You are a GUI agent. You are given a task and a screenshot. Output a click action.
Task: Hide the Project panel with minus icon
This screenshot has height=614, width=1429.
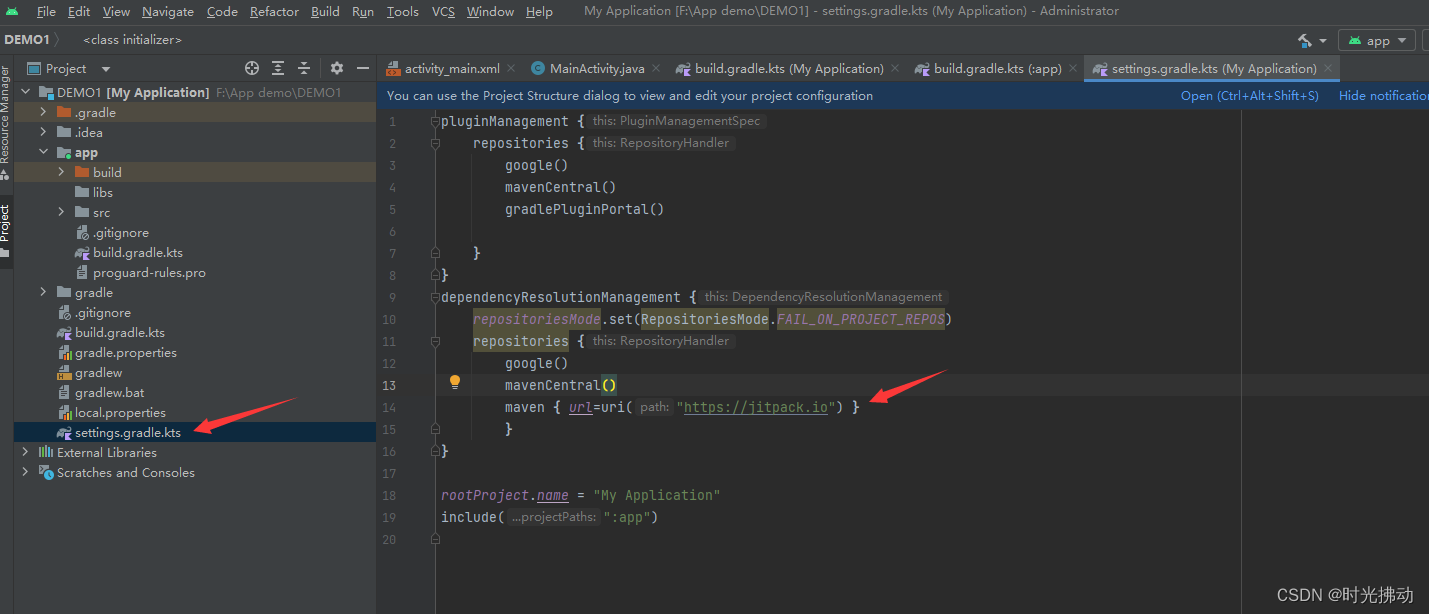click(x=361, y=68)
